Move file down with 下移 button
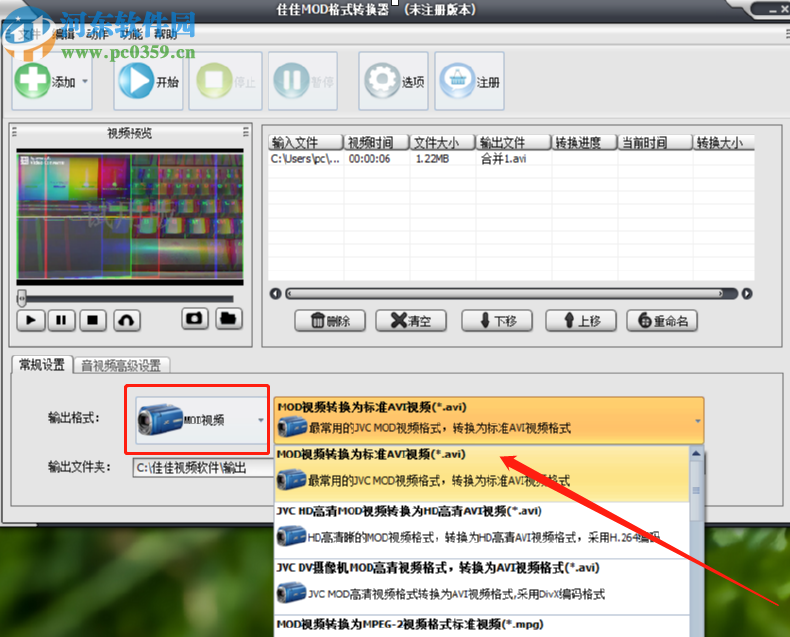Screen dimensions: 790x637 click(497, 321)
